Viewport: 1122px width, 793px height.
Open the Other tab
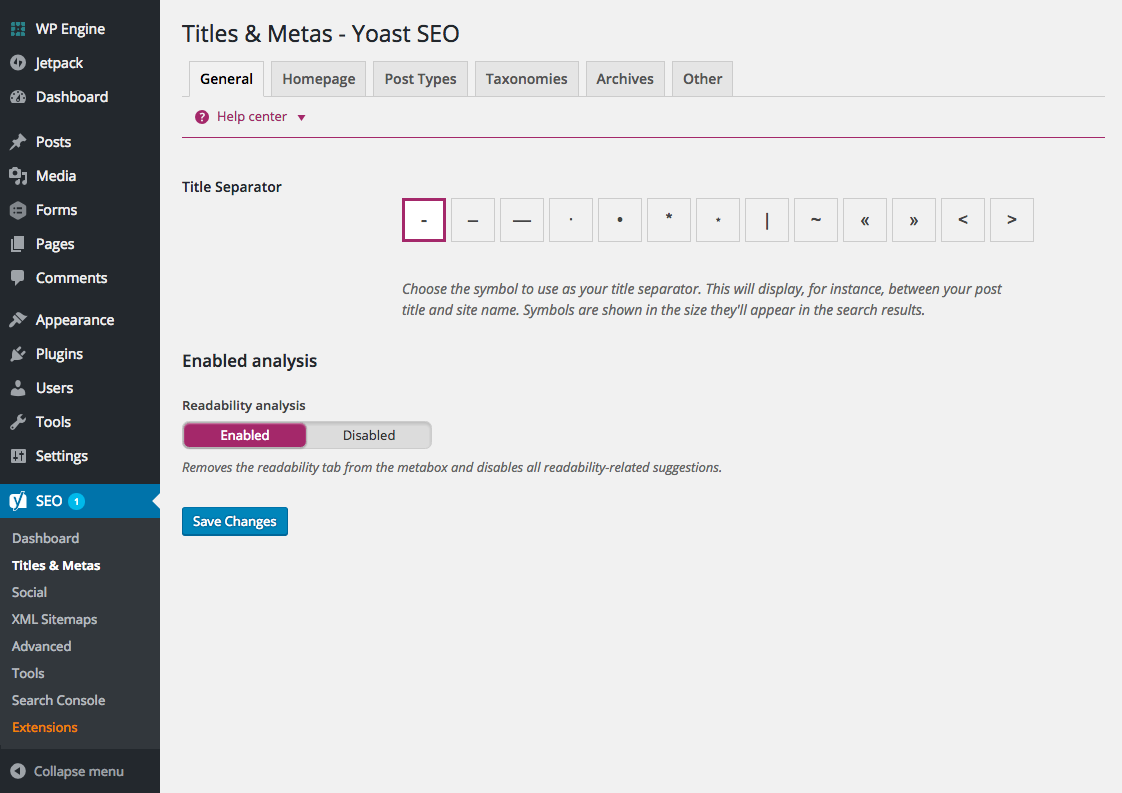click(x=702, y=79)
